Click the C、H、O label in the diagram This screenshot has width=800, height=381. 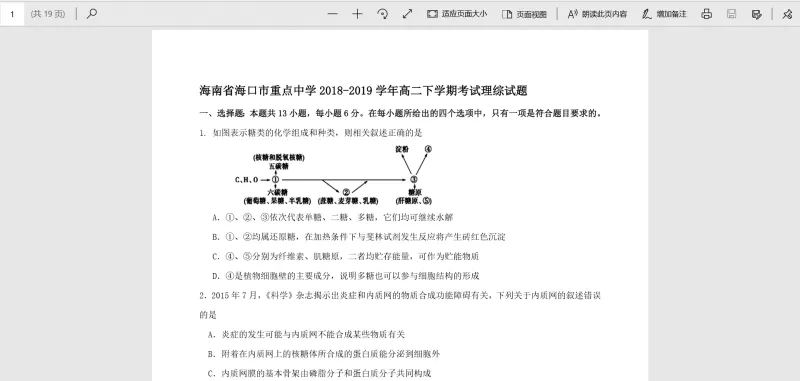[x=246, y=180]
